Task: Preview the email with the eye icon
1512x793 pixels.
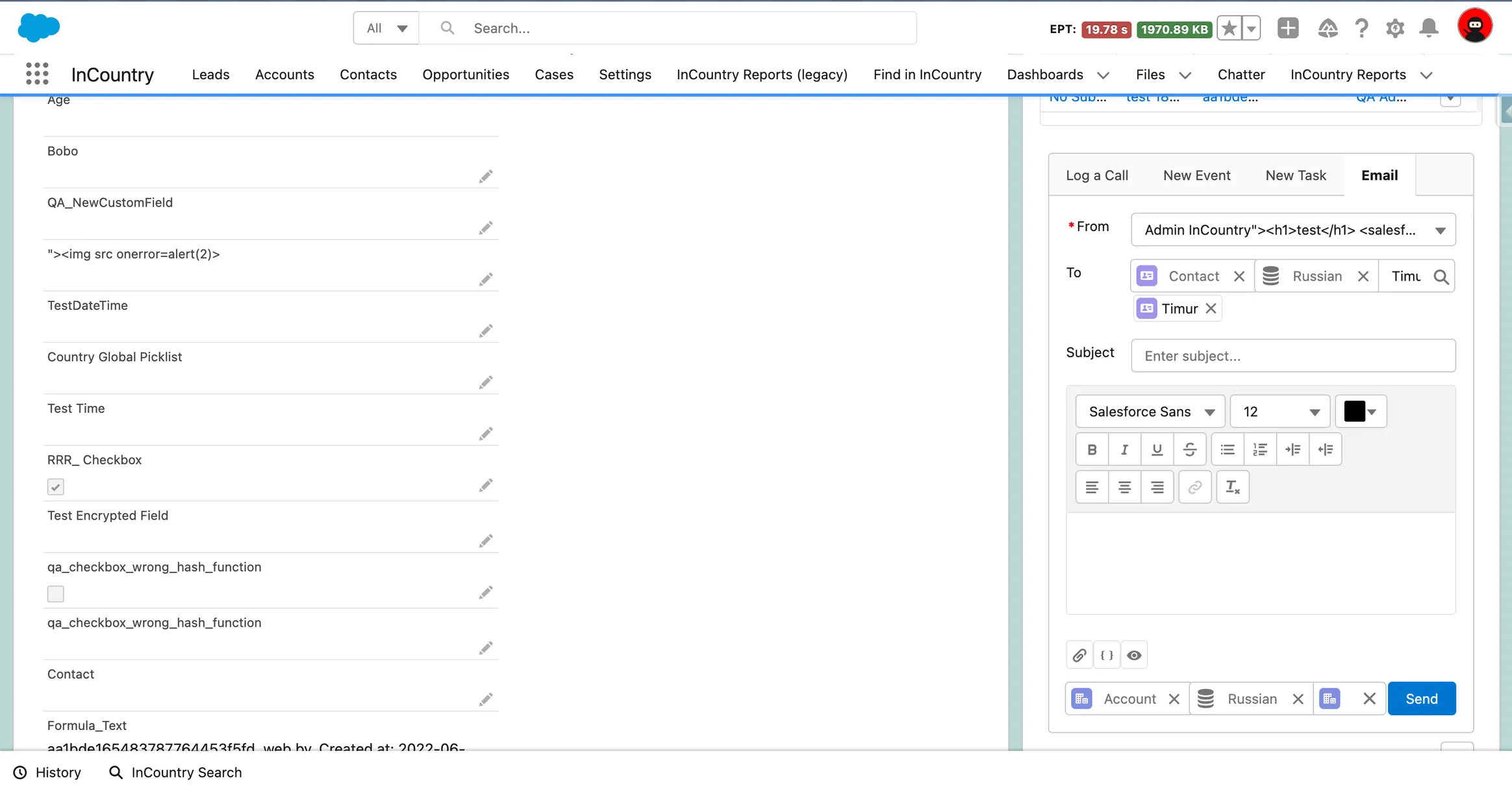Action: click(1134, 655)
